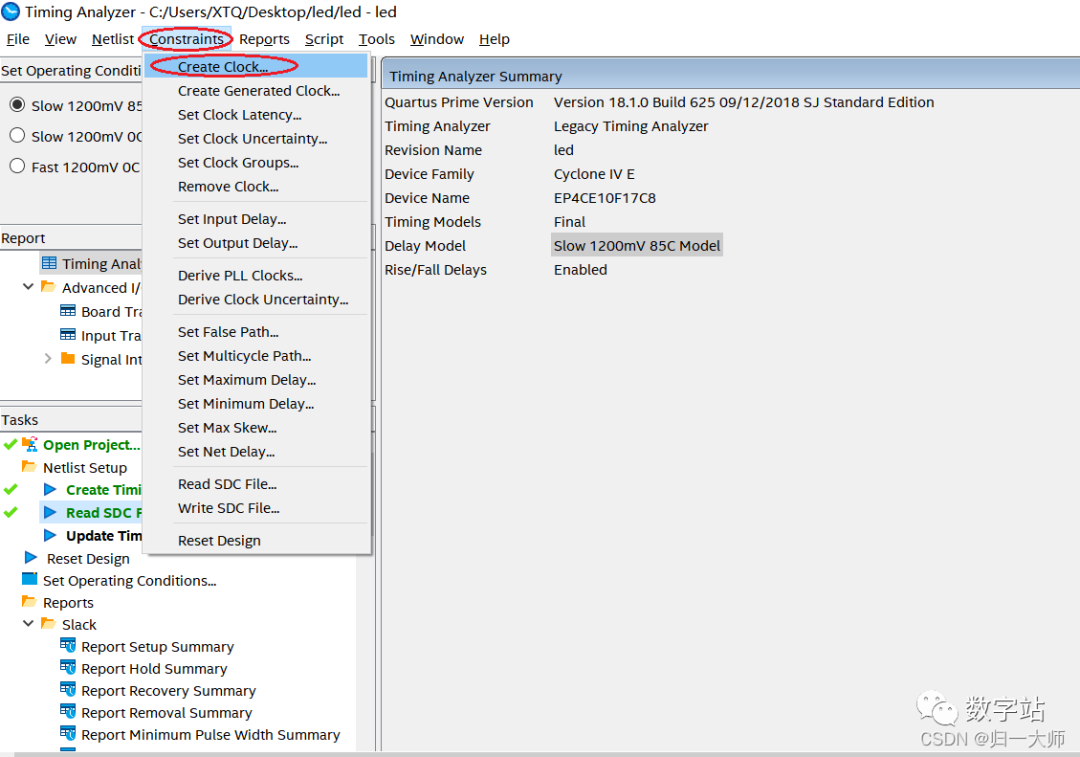The height and width of the screenshot is (757, 1080).
Task: Open the Help menu
Action: click(495, 39)
